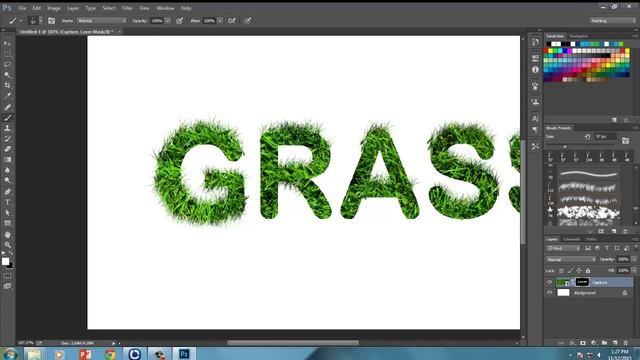Select the Move tool
Viewport: 640px width, 360px height.
[7, 44]
